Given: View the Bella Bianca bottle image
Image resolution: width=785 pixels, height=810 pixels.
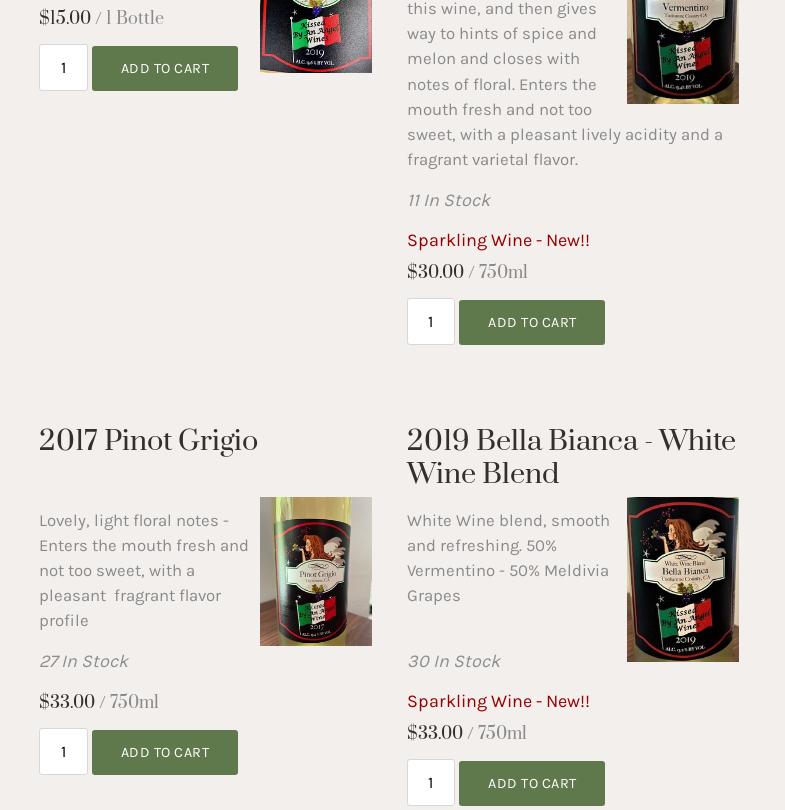Looking at the screenshot, I should point(682,579).
